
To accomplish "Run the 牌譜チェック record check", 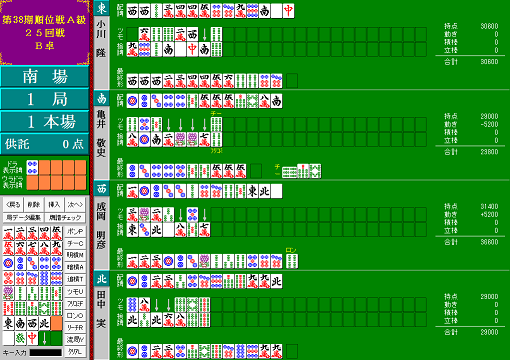I will [x=65, y=218].
